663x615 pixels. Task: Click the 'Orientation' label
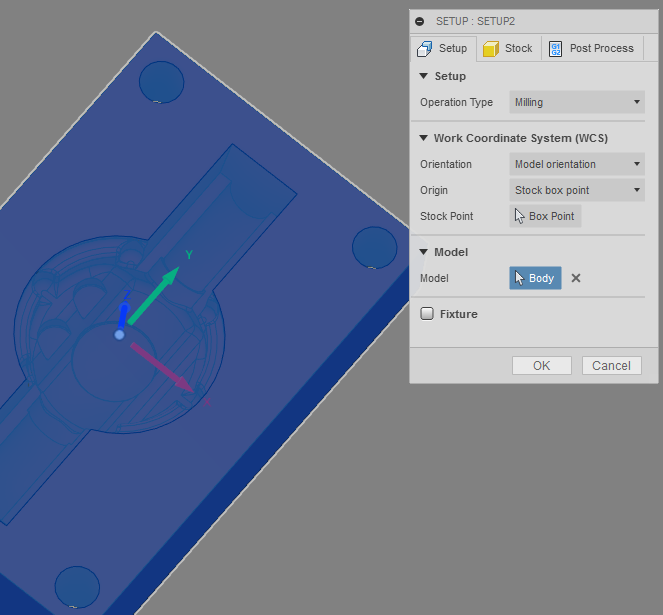pos(446,164)
